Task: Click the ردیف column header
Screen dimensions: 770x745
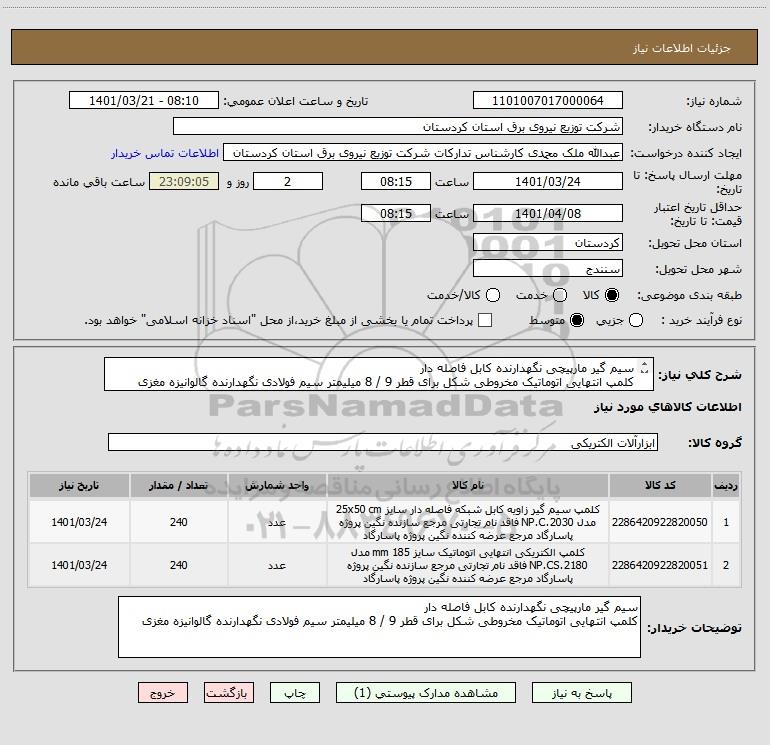Action: click(726, 485)
